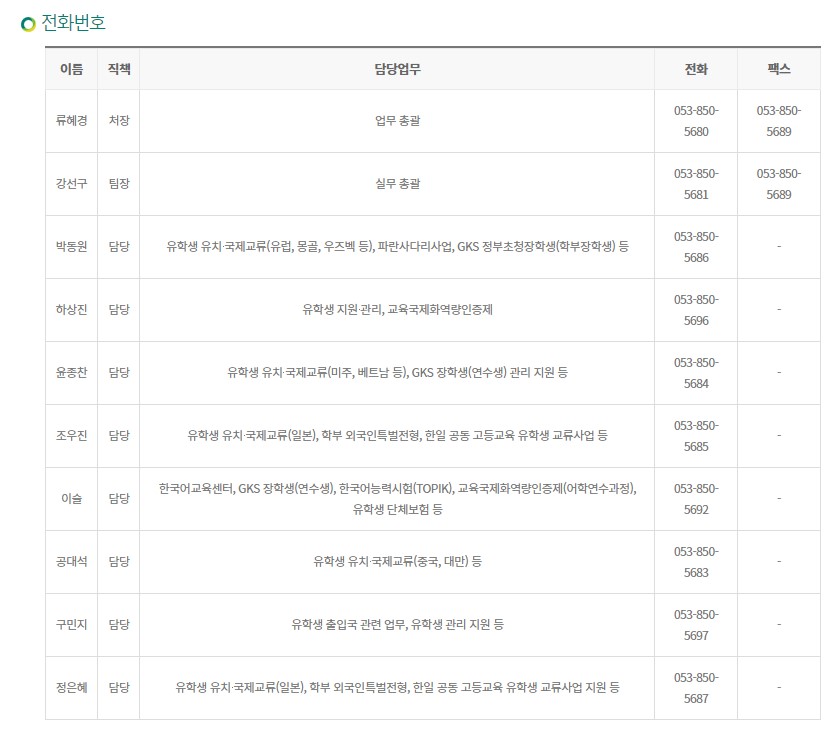Click the 팩스 column header
The width and height of the screenshot is (832, 733).
778,69
